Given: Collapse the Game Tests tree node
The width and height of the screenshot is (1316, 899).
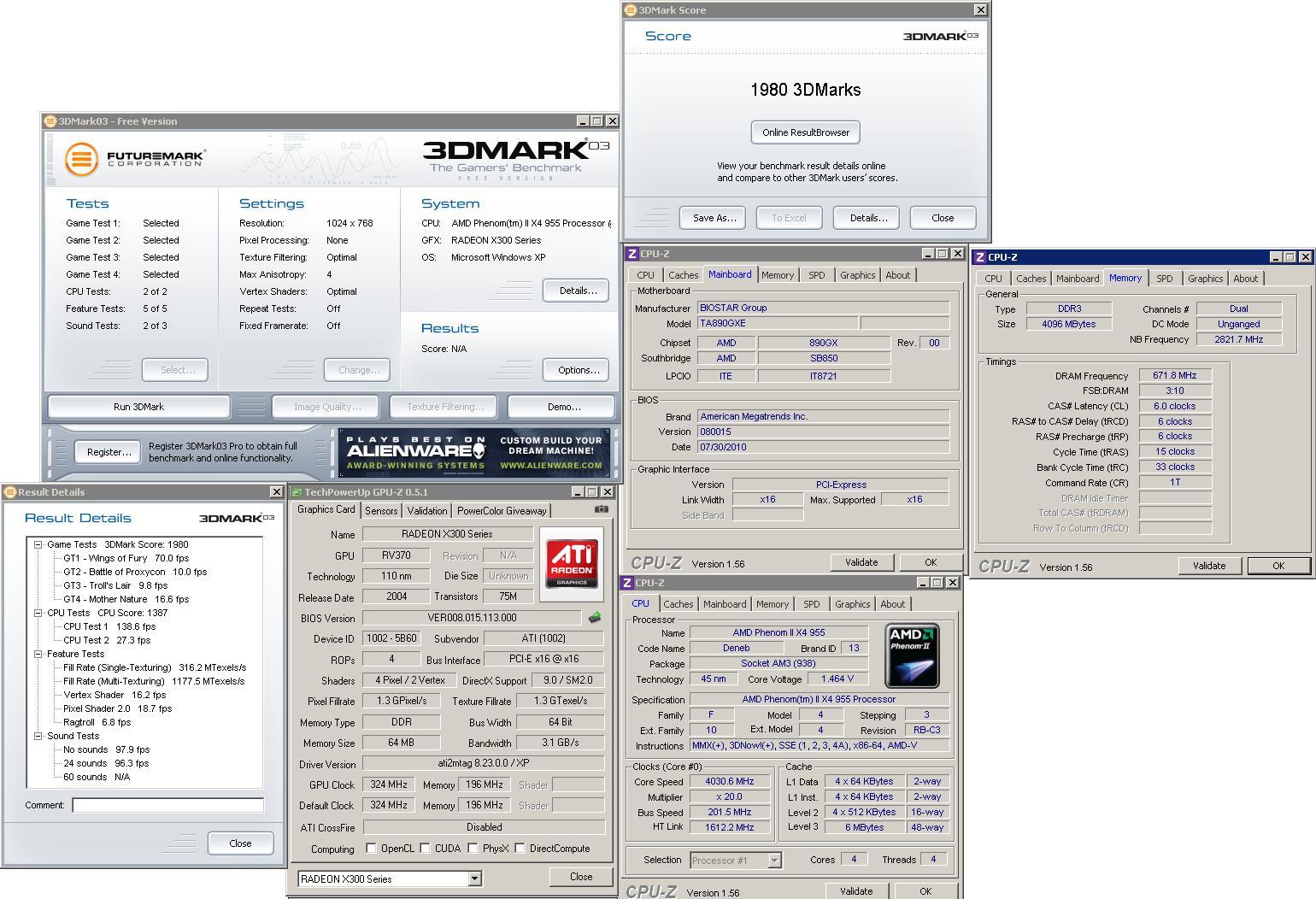Looking at the screenshot, I should [38, 544].
